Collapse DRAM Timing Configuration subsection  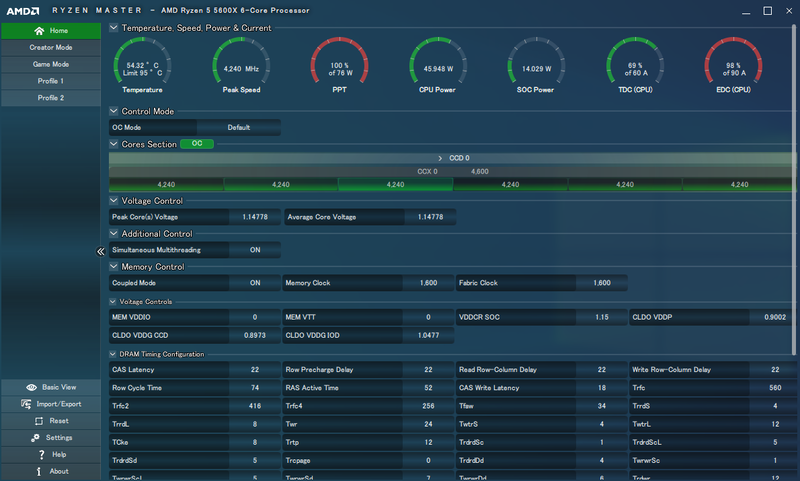113,353
